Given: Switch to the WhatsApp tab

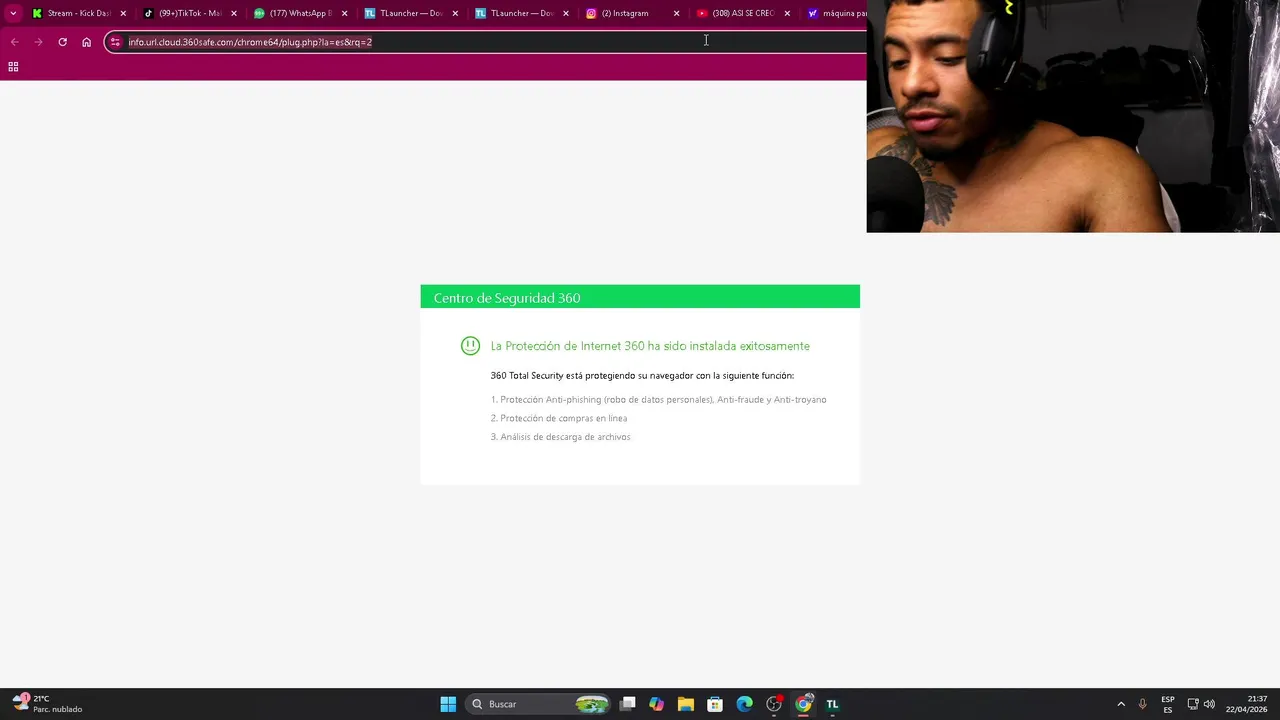Looking at the screenshot, I should coord(300,13).
